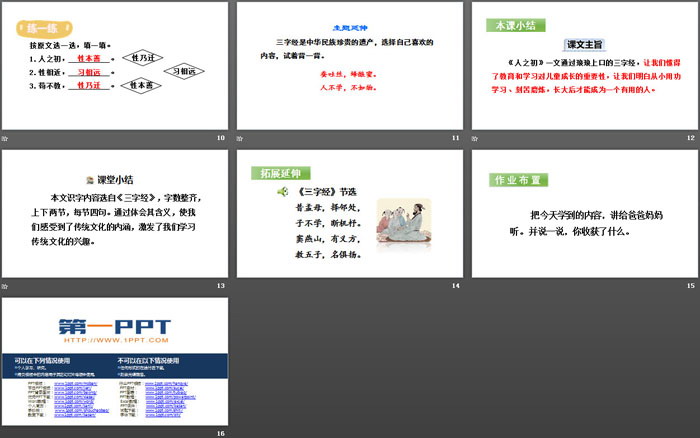Click the 不可以在以下情况使用 heading on slide 16
The width and height of the screenshot is (700, 438).
click(x=148, y=360)
